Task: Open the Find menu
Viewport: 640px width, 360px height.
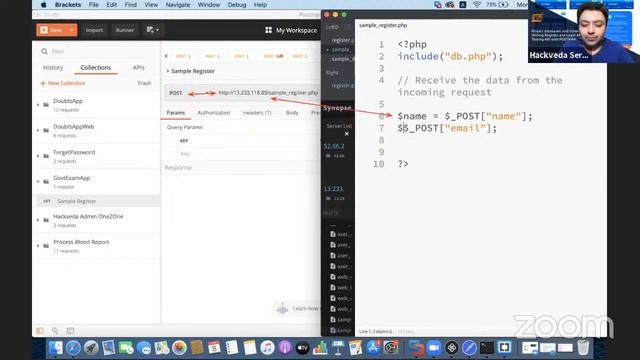Action: coord(131,5)
